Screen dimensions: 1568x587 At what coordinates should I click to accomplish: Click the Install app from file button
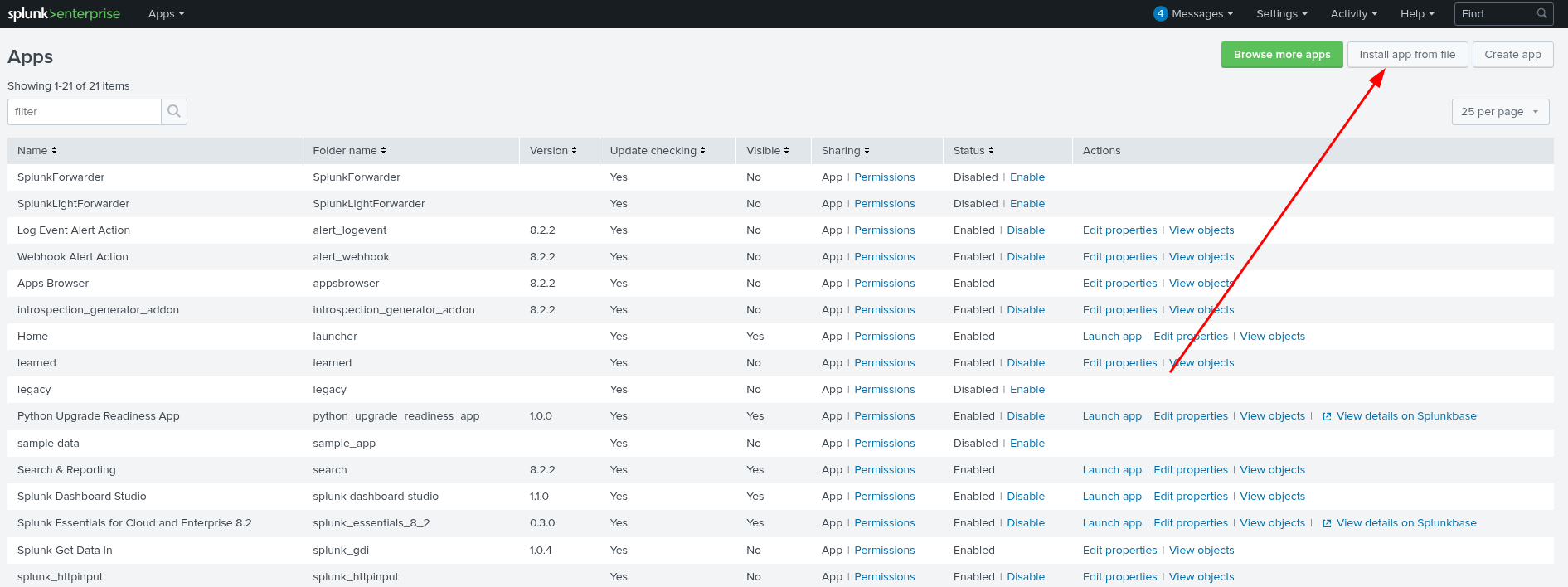1407,55
